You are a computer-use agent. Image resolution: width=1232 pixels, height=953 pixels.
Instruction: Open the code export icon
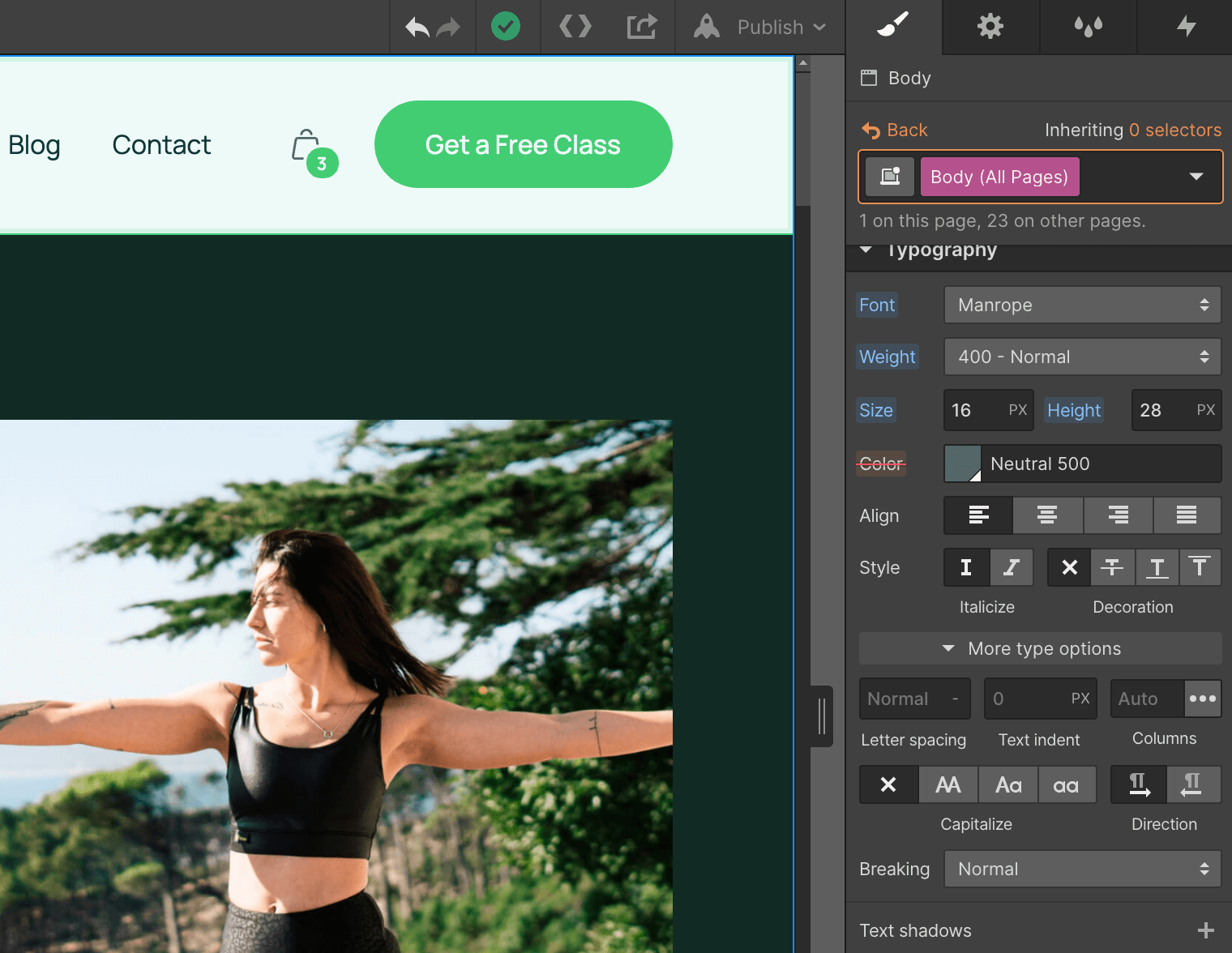click(x=575, y=27)
